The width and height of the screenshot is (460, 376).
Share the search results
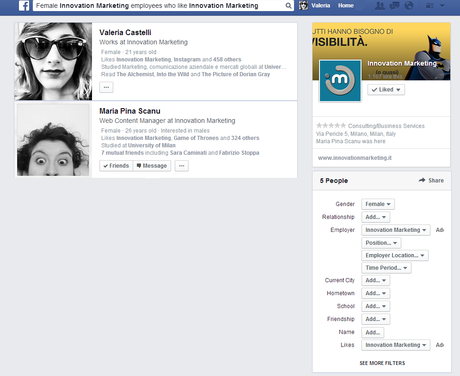[x=431, y=180]
